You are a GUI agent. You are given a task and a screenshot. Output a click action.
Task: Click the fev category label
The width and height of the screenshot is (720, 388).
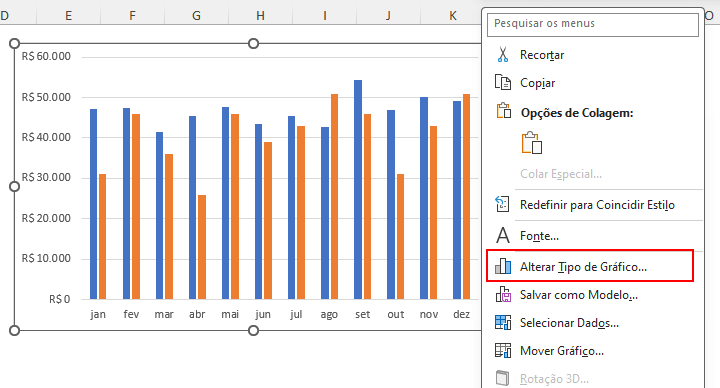131,314
